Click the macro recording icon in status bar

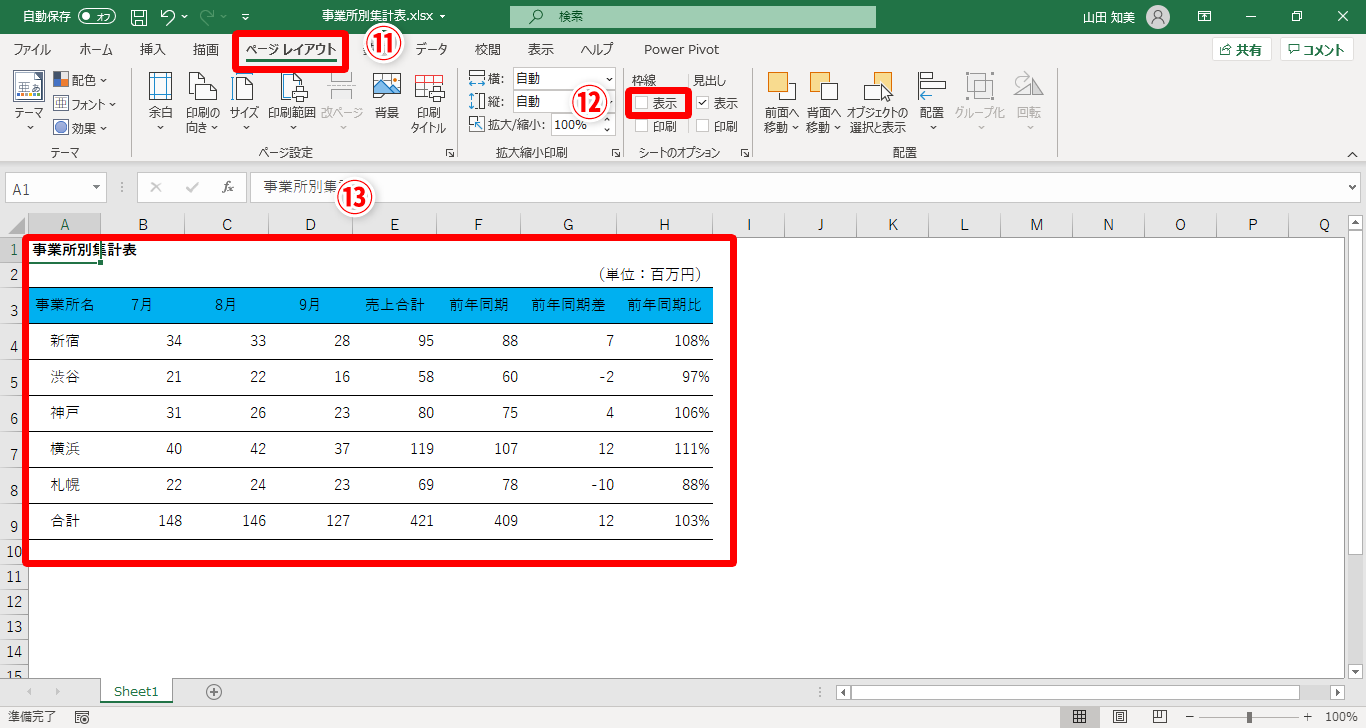(x=82, y=717)
